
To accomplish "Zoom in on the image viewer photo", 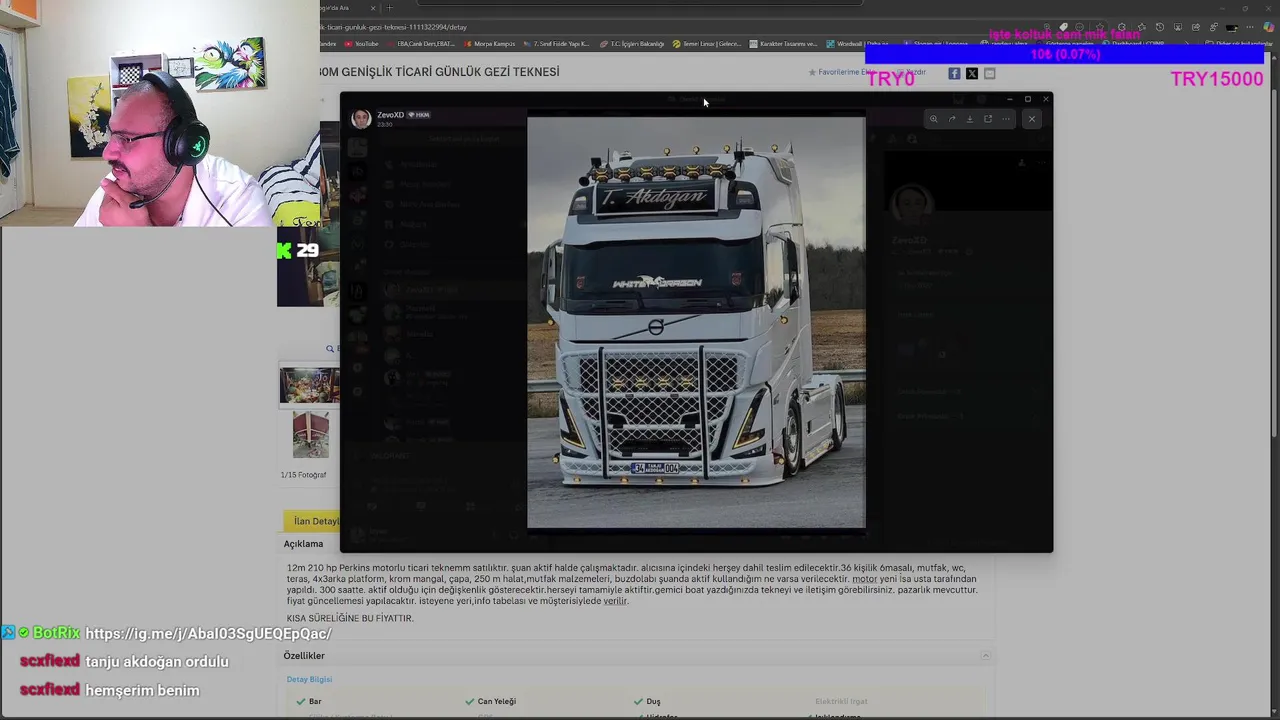I will (x=933, y=119).
